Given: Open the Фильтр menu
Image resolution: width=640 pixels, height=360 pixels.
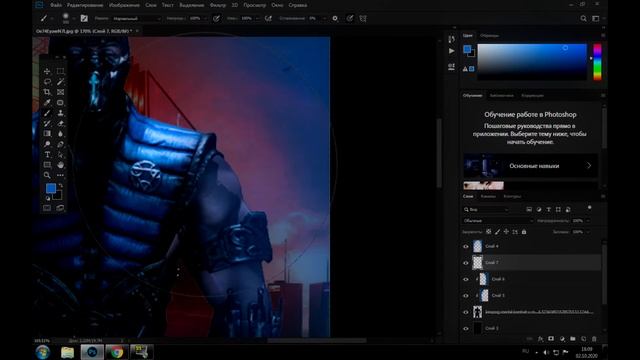Looking at the screenshot, I should (x=218, y=5).
